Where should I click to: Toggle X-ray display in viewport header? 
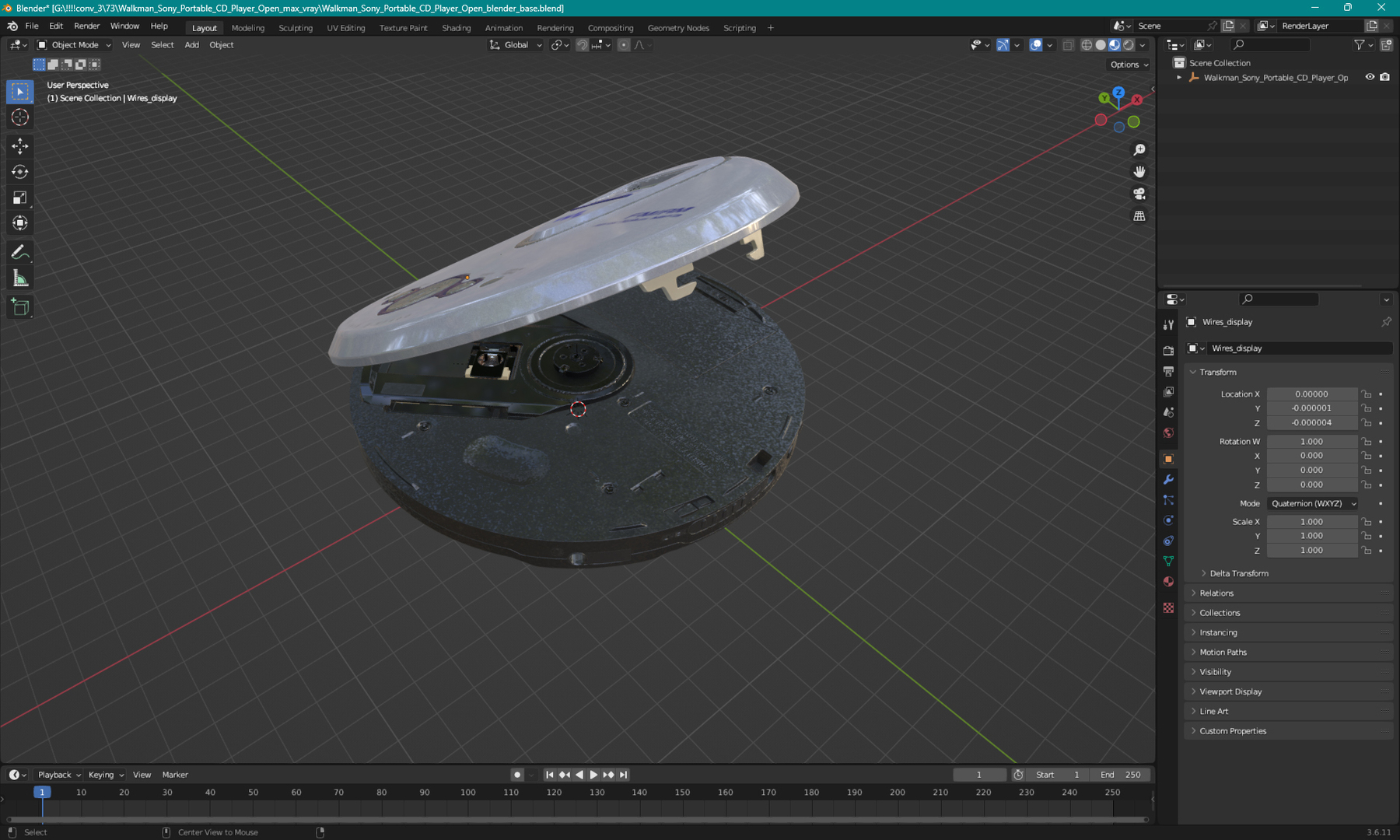(1068, 45)
